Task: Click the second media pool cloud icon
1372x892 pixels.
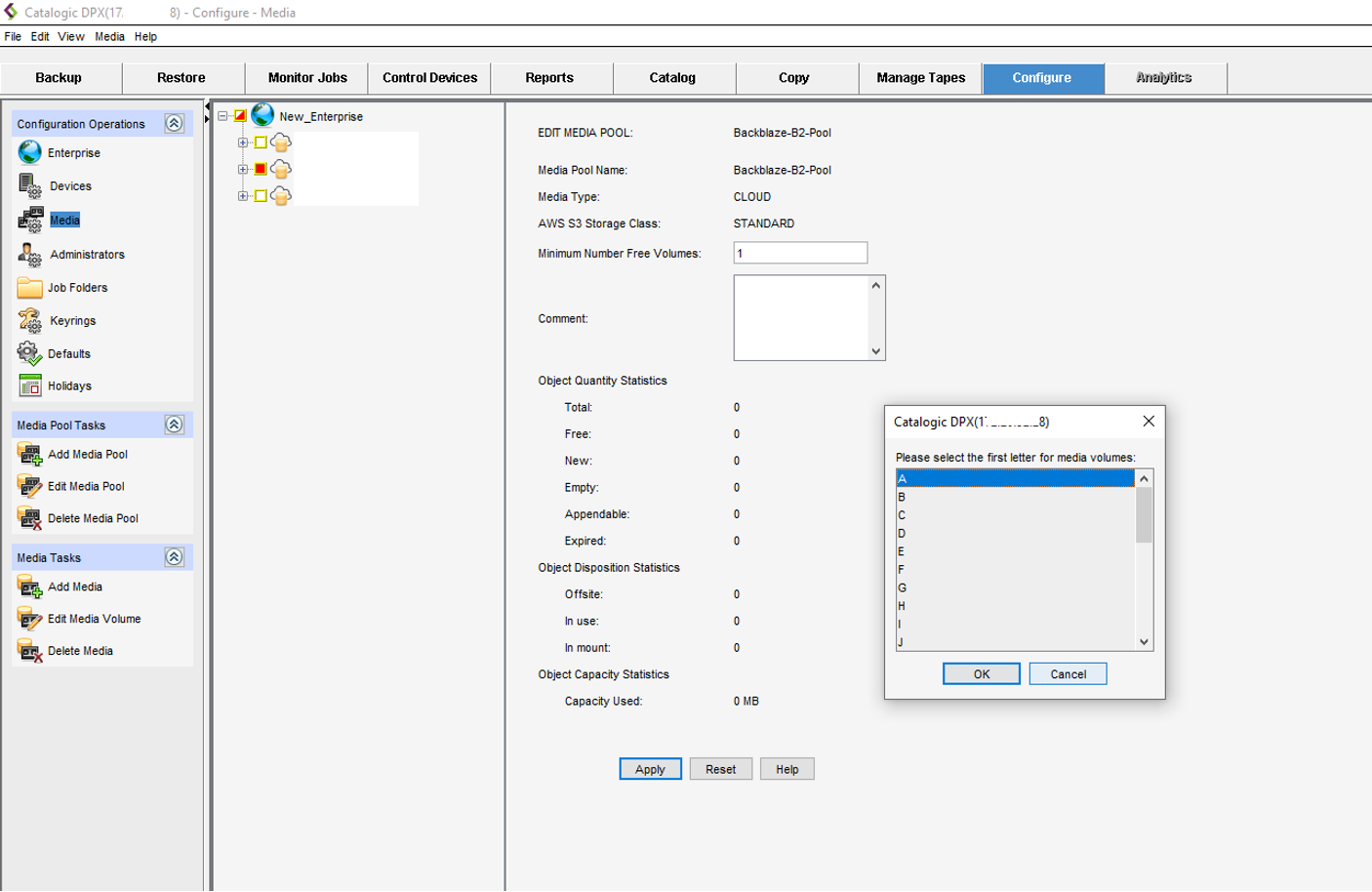Action: pos(281,169)
